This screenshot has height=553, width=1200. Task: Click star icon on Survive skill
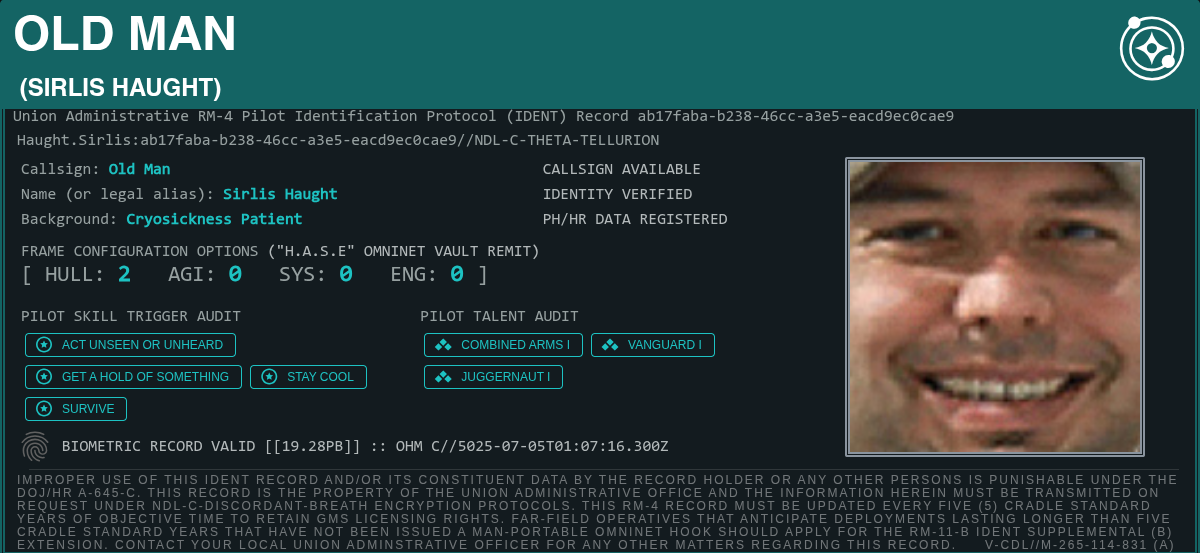(x=44, y=409)
